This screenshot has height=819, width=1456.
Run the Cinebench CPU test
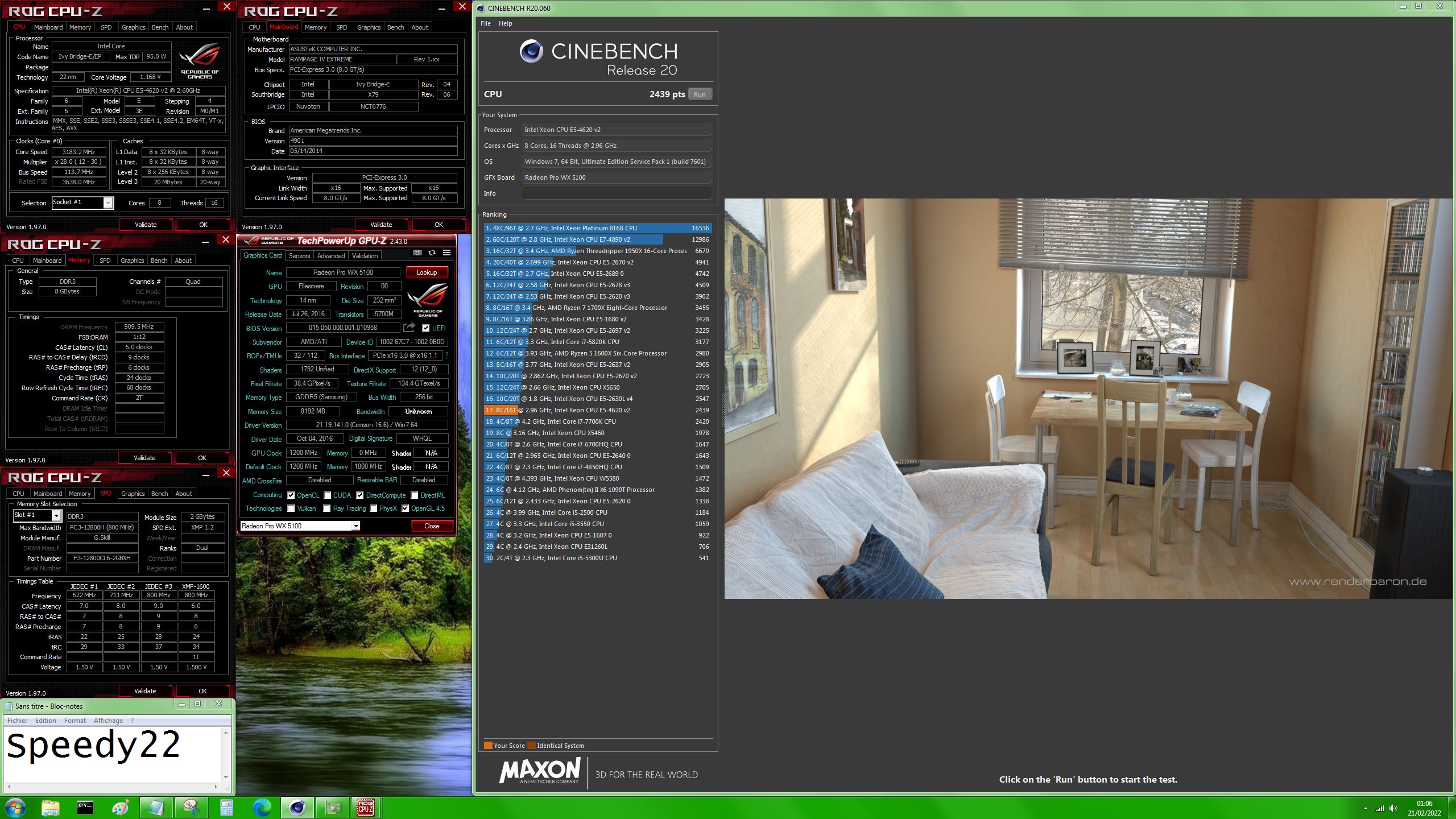tap(700, 94)
